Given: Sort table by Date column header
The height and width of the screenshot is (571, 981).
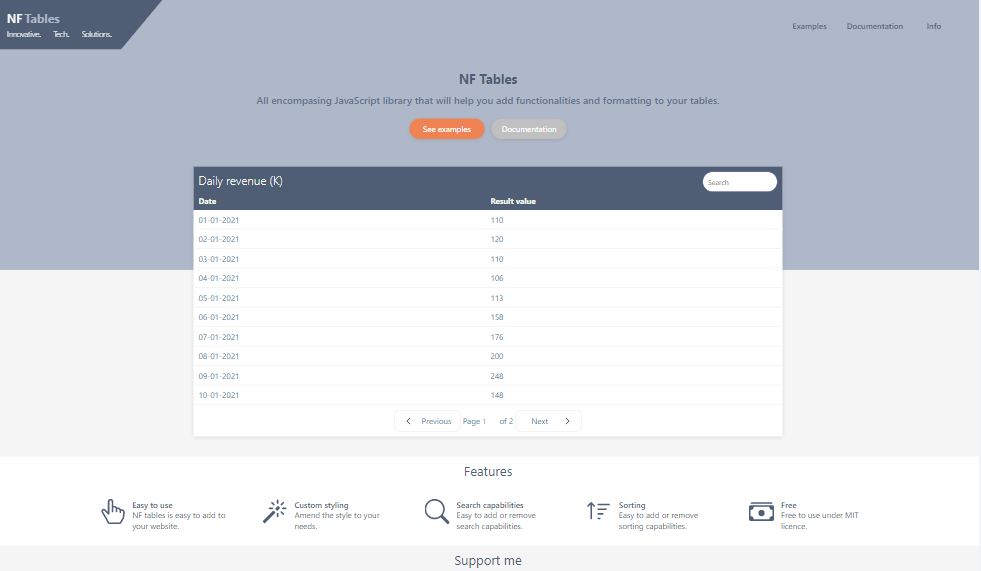Looking at the screenshot, I should pos(208,202).
